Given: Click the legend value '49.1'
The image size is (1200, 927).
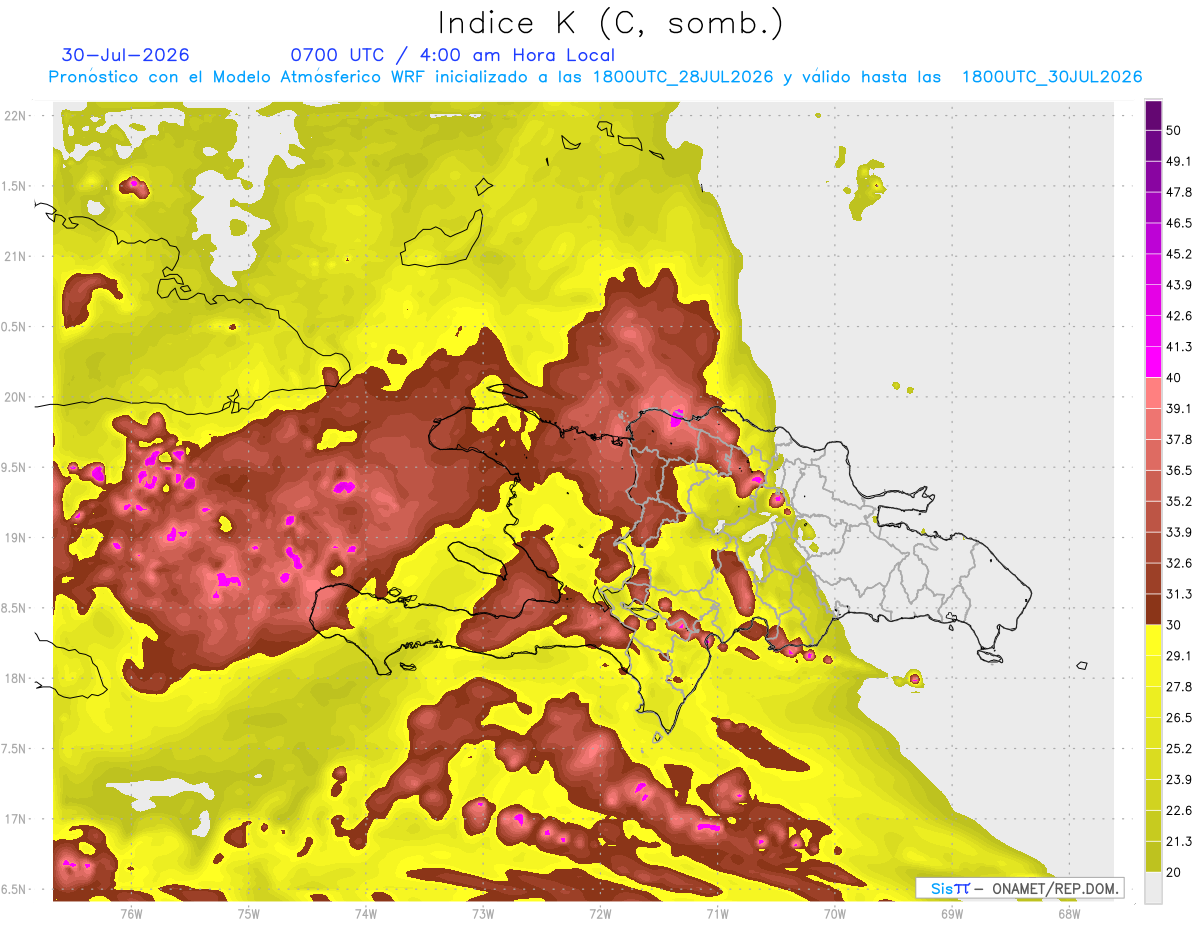Looking at the screenshot, I should pyautogui.click(x=1179, y=161).
